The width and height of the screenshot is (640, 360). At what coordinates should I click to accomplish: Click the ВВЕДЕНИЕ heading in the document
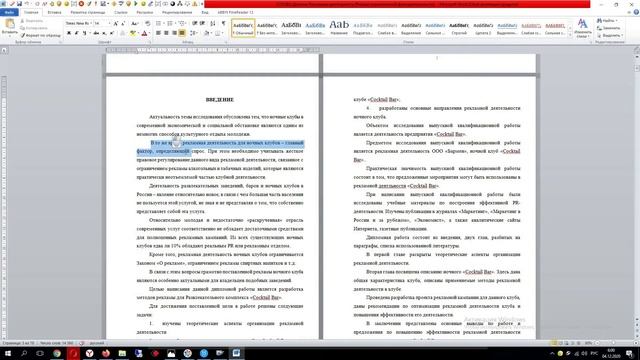(220, 100)
